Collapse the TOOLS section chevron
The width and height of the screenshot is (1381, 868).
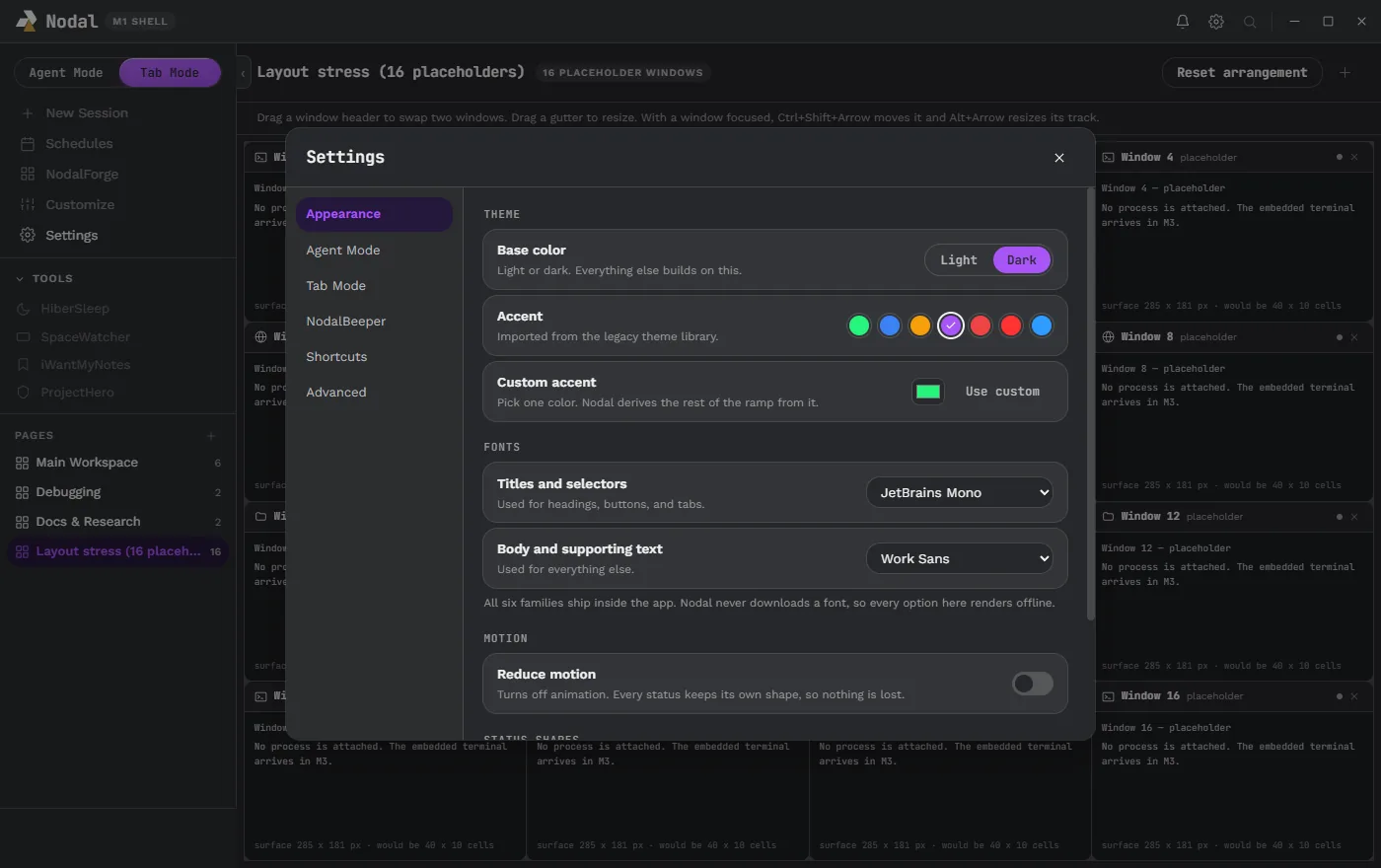tap(20, 279)
